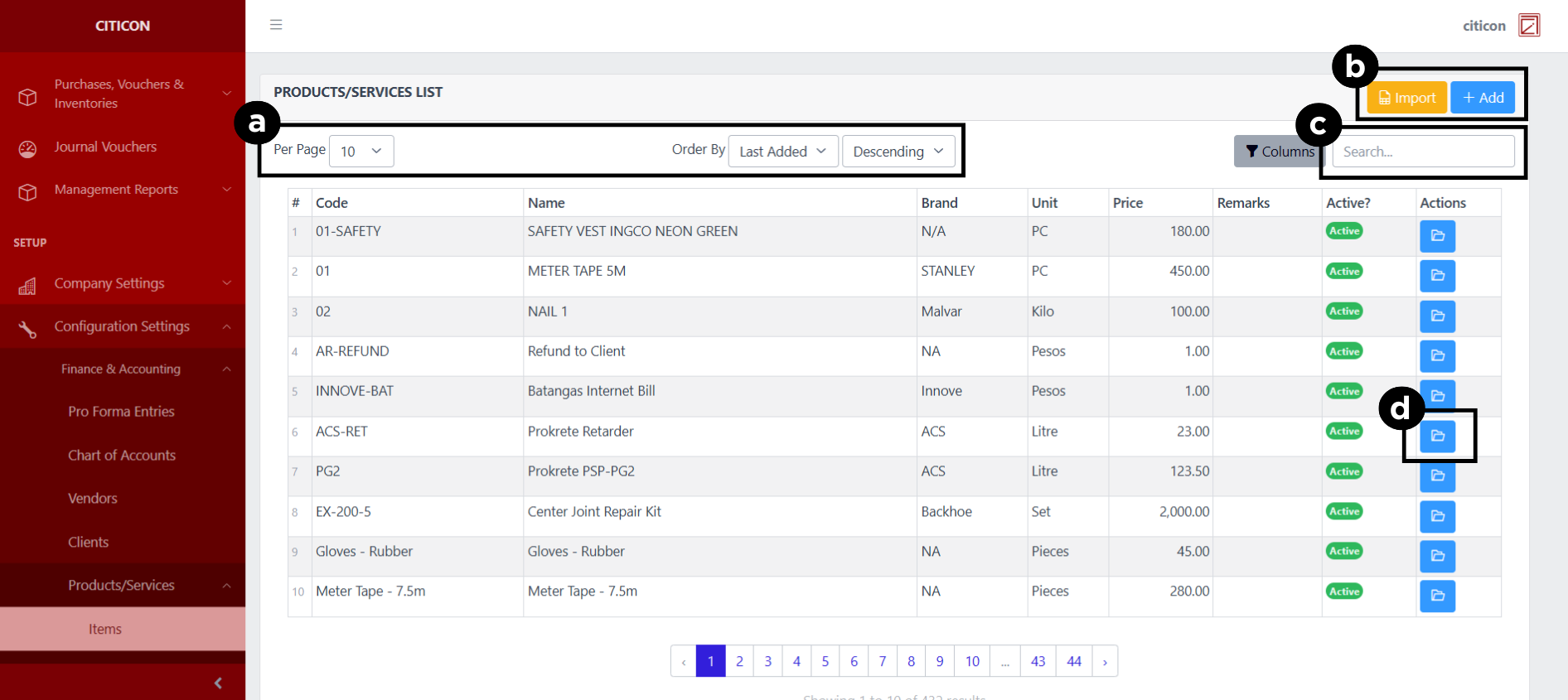Select Items in sidebar
The height and width of the screenshot is (700, 1568).
pos(123,629)
